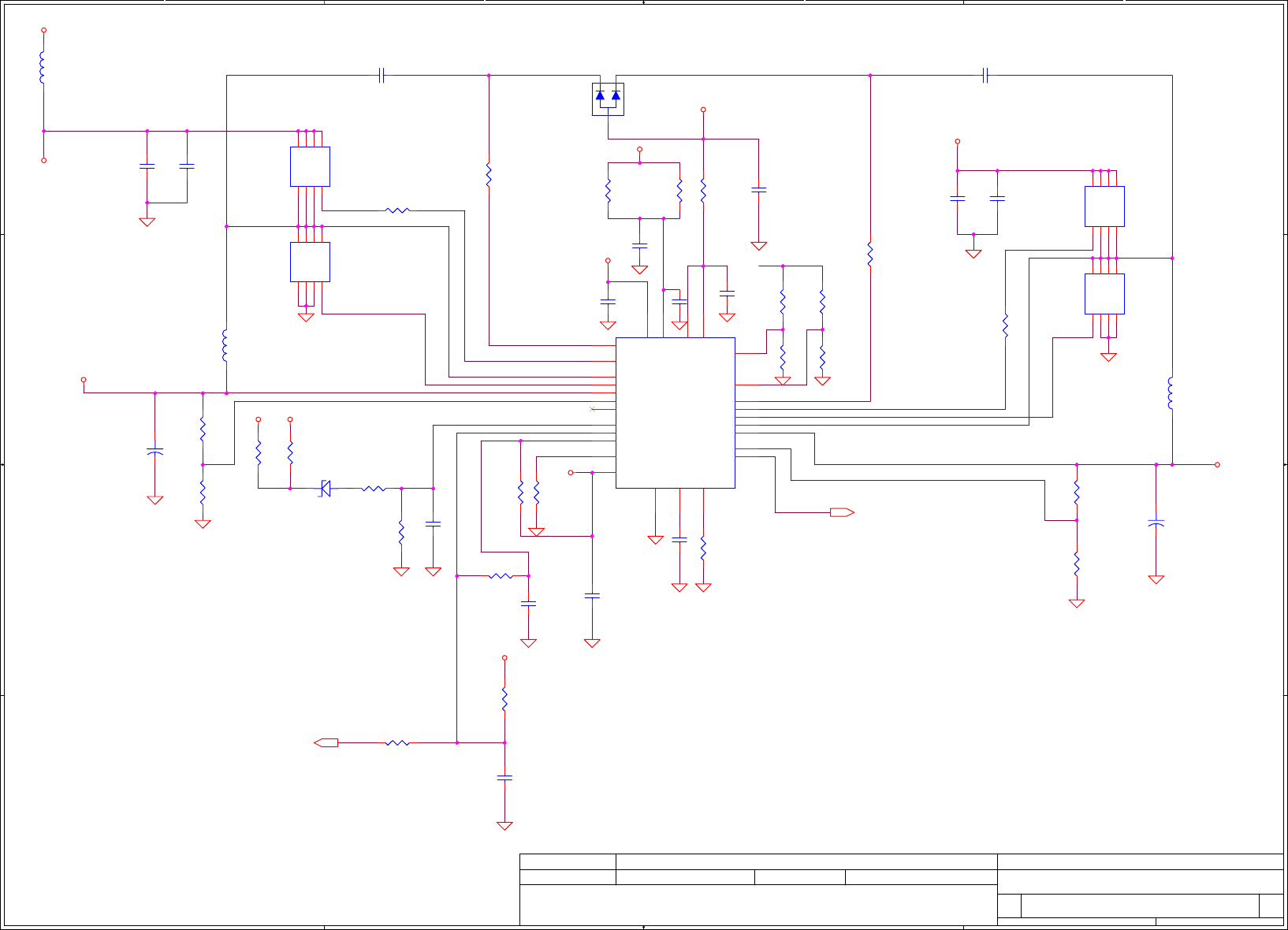
Task: Select the lower-right transistor package block
Action: point(1104,294)
